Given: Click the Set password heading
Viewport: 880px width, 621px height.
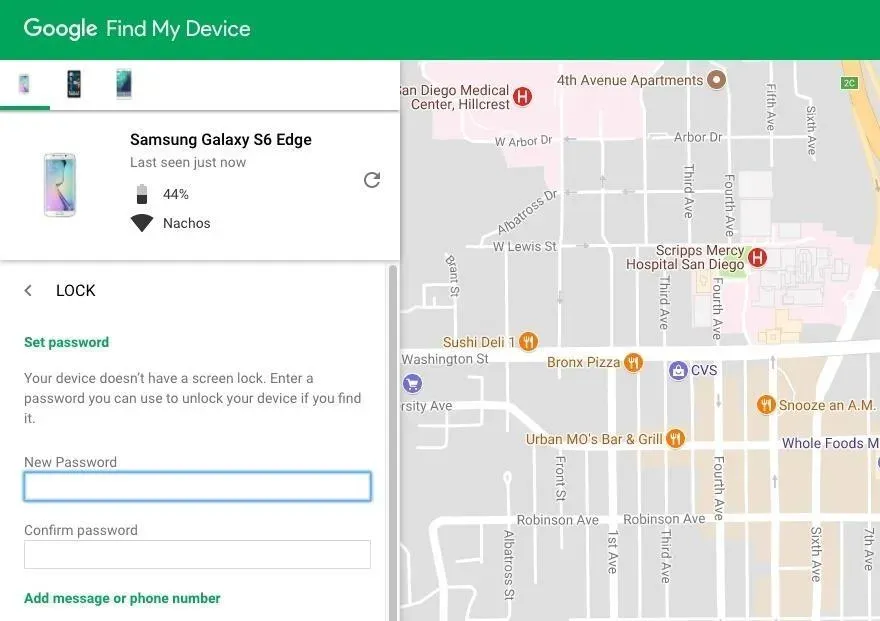Looking at the screenshot, I should pyautogui.click(x=66, y=341).
